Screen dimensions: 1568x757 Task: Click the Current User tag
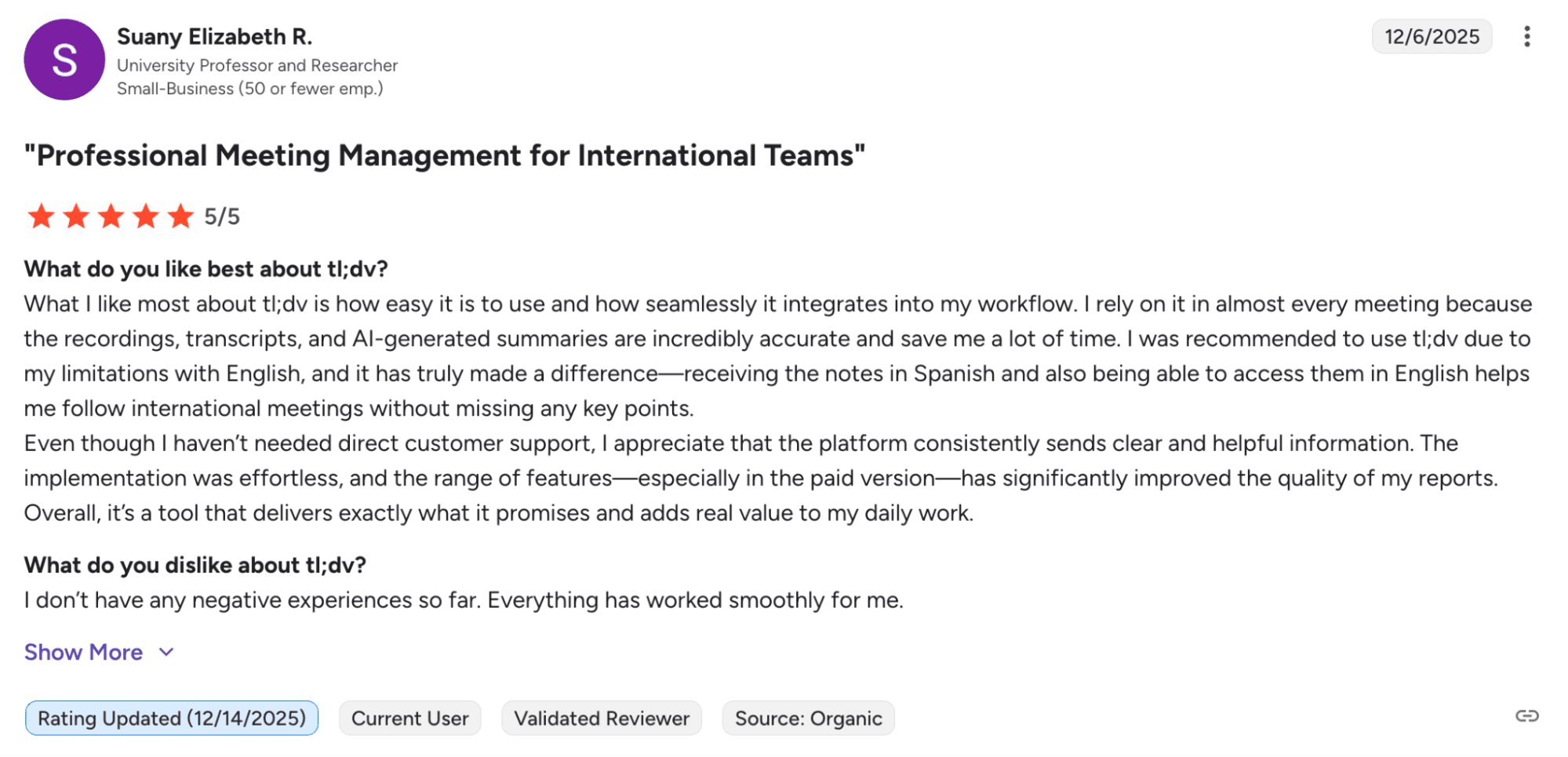(x=409, y=718)
